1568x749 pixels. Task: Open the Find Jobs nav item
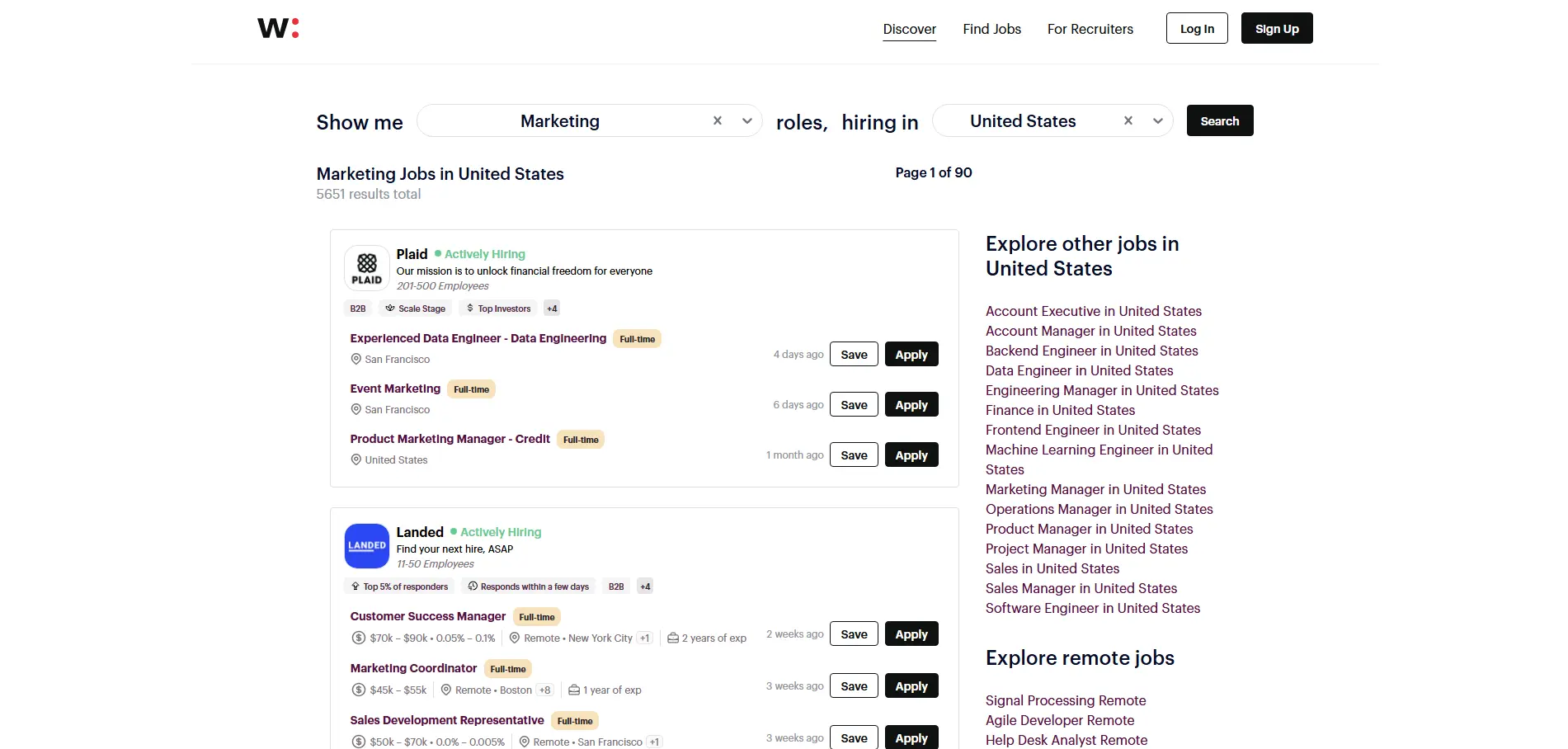(992, 29)
